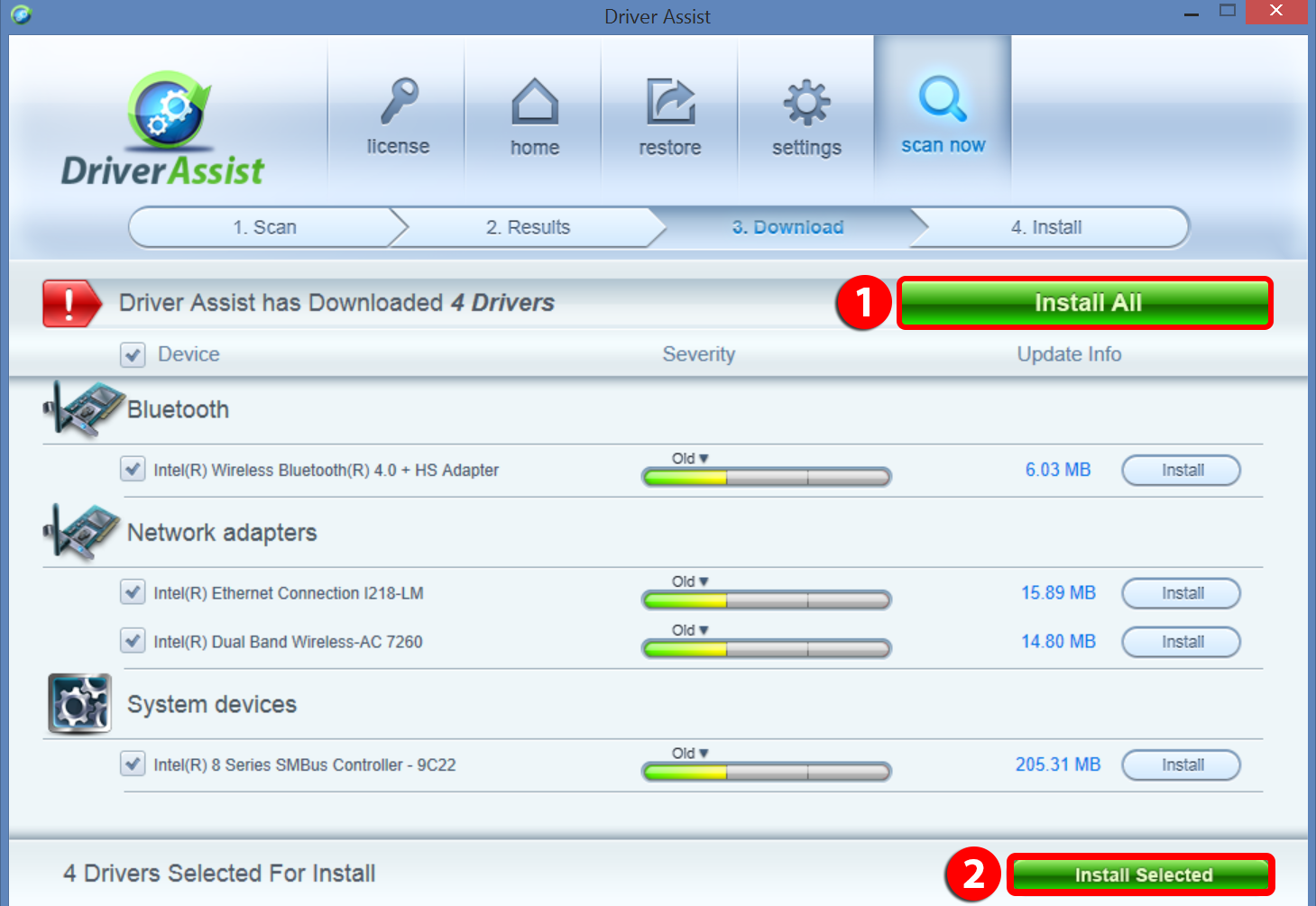Click the Network adapters category heading

pyautogui.click(x=222, y=533)
